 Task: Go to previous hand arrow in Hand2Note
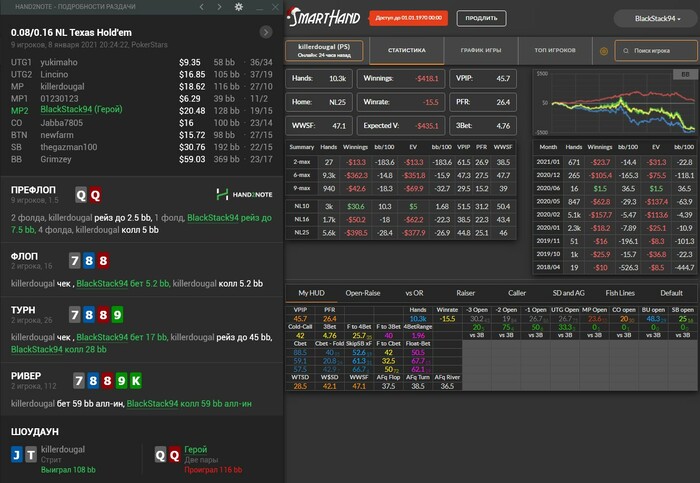[x=202, y=7]
